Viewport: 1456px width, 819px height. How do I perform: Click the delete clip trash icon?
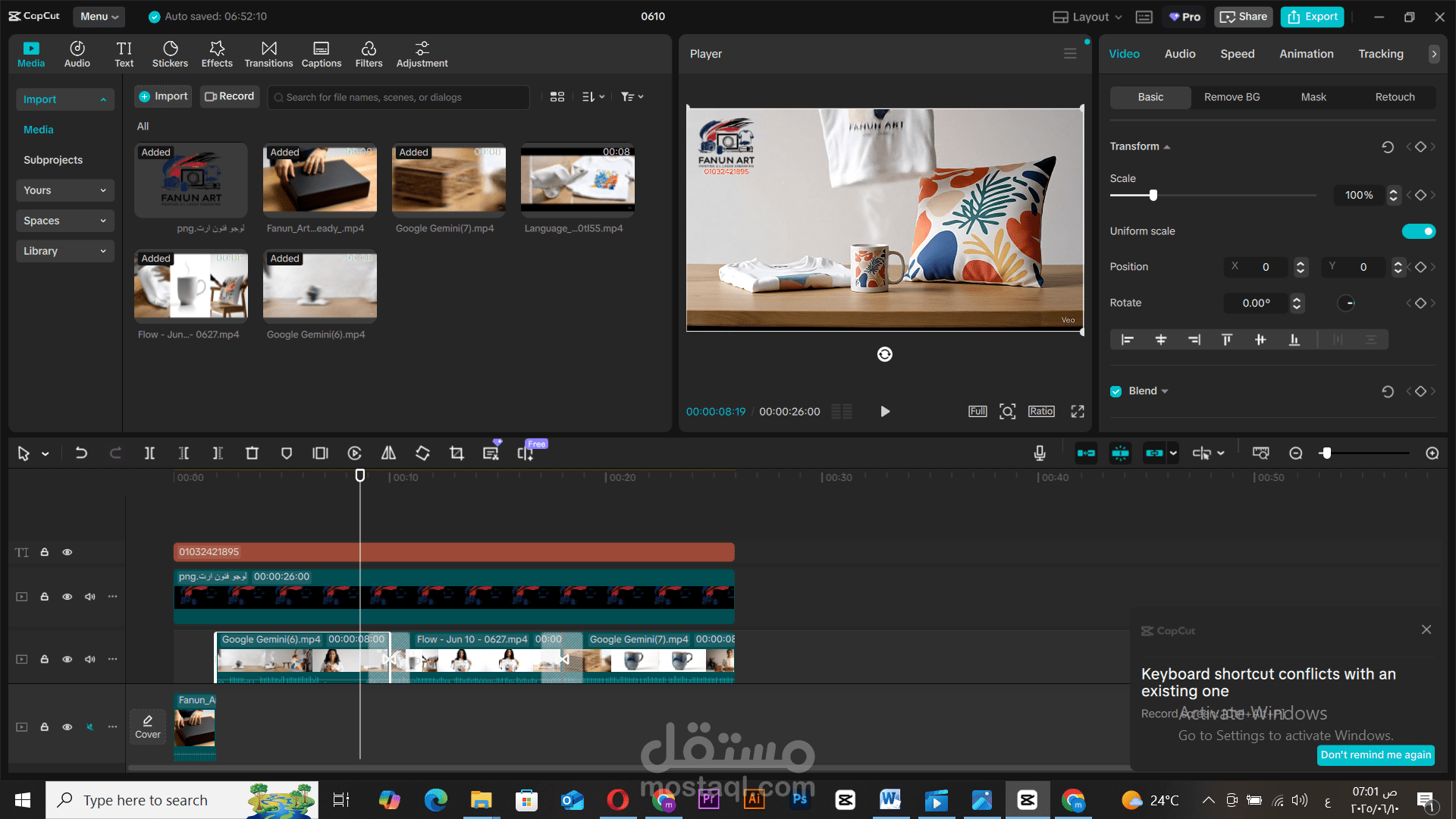coord(252,453)
